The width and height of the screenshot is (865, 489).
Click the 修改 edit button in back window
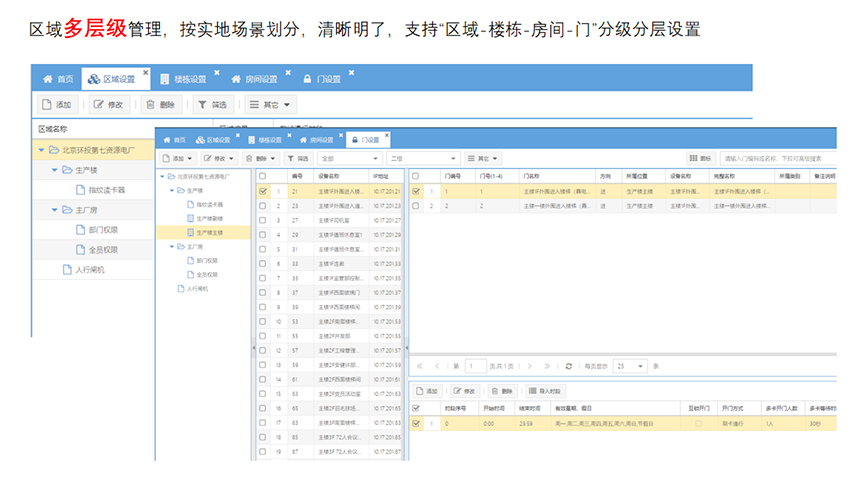tap(109, 104)
